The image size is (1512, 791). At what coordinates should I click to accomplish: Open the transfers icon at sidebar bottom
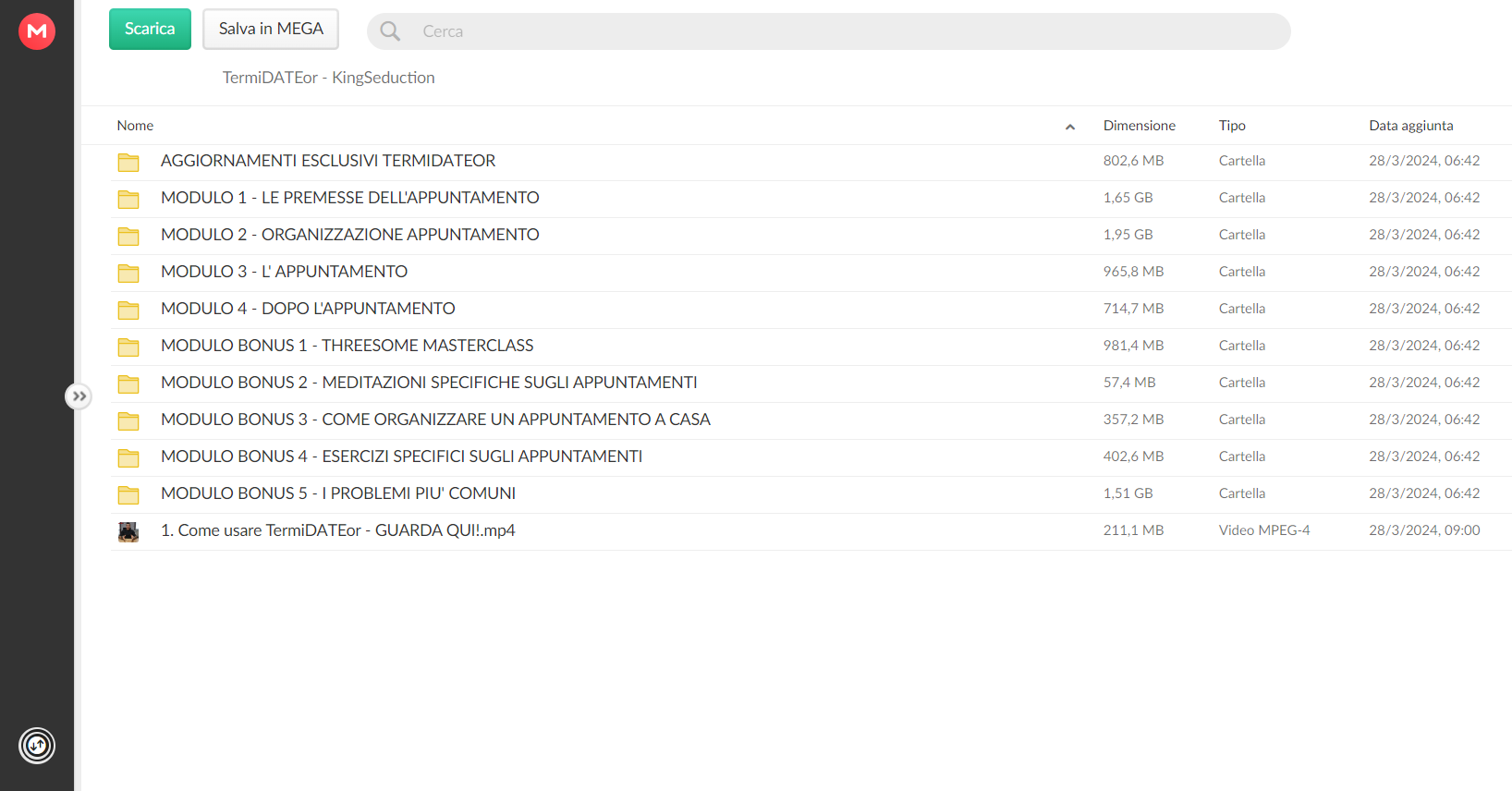click(x=37, y=746)
